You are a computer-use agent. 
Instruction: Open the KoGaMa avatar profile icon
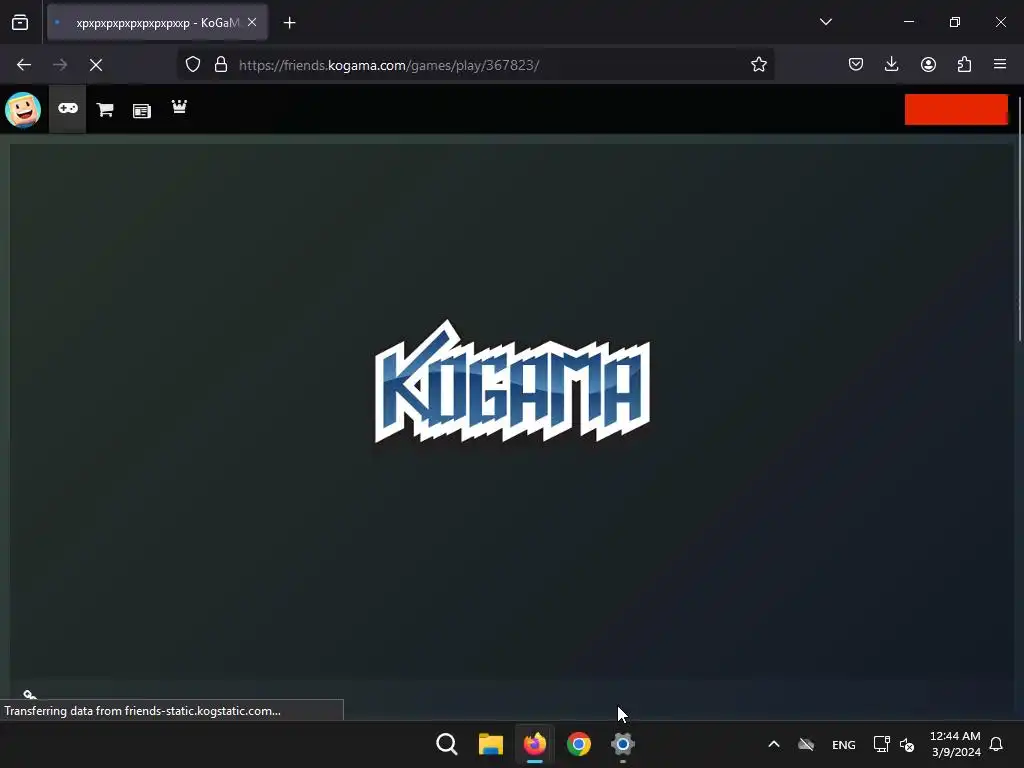(x=23, y=110)
